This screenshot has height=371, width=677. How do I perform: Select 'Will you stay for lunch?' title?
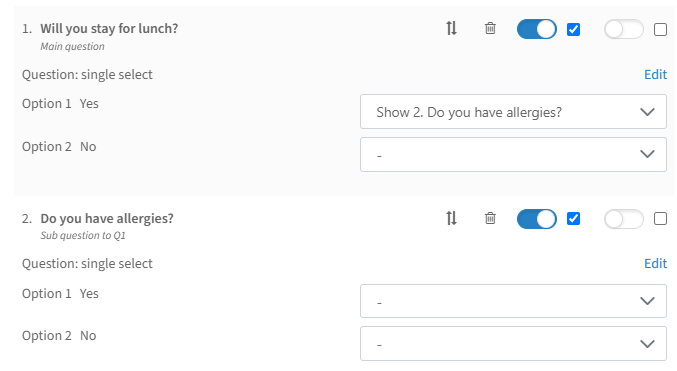click(109, 29)
